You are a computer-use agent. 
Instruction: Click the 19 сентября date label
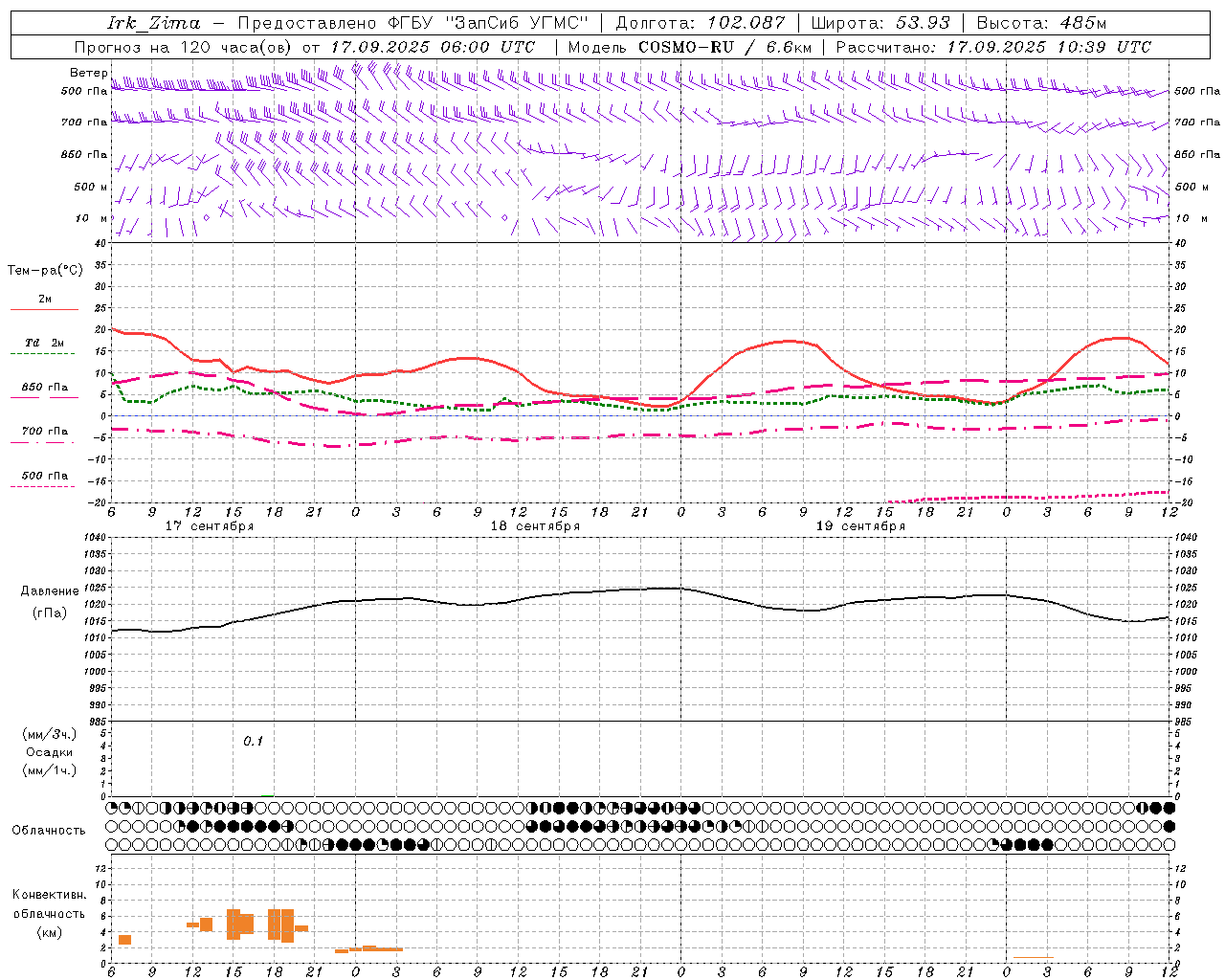pos(860,526)
